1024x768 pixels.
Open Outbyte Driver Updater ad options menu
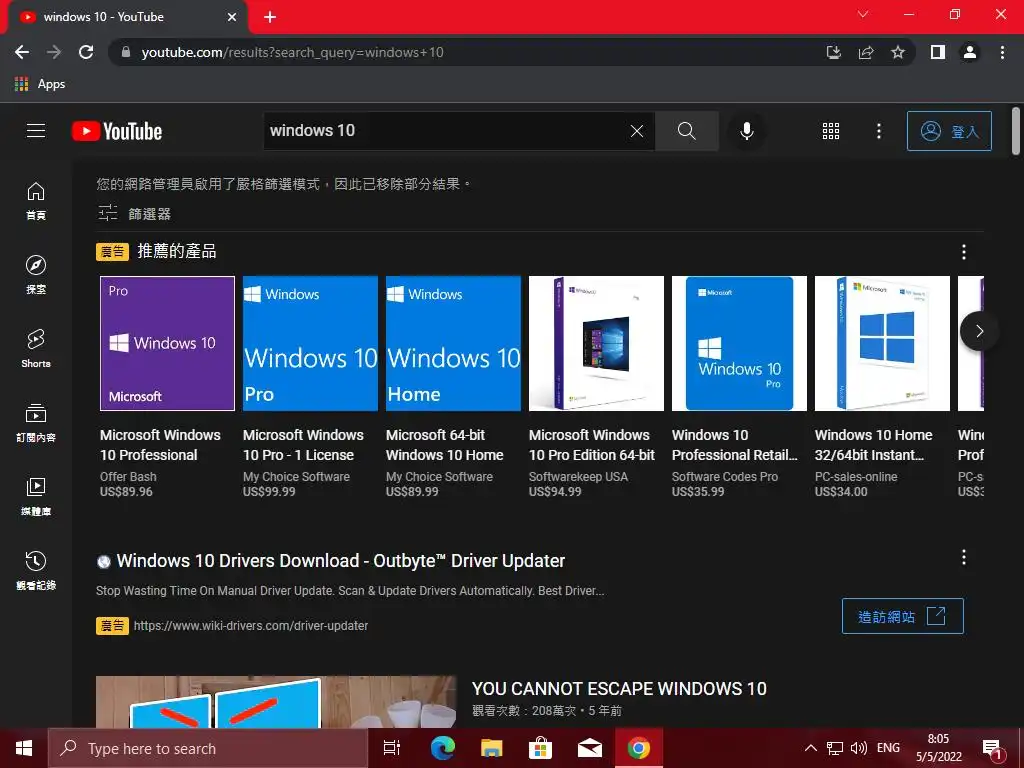point(963,557)
